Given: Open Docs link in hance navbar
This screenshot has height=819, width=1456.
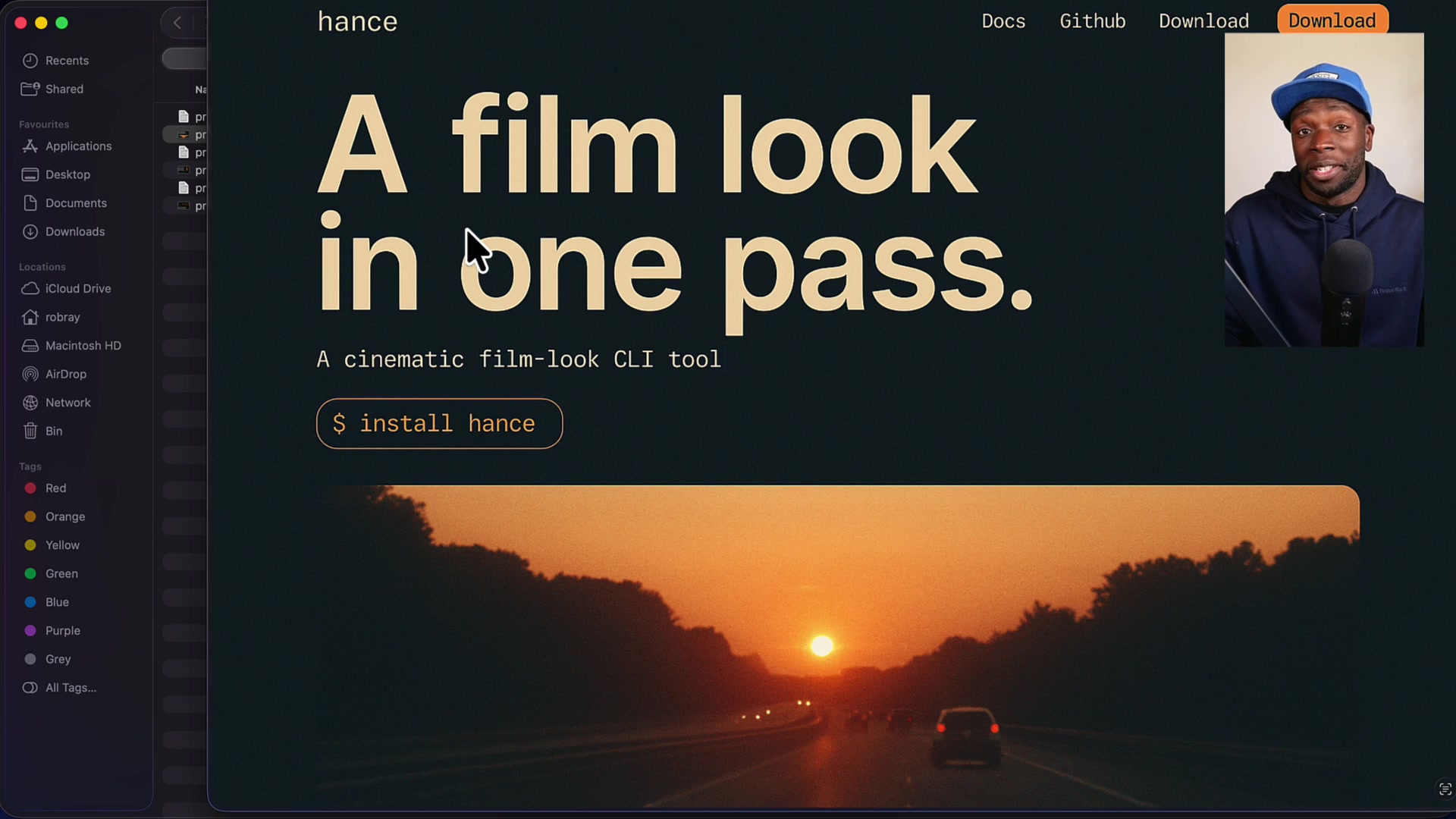Looking at the screenshot, I should 1003,21.
